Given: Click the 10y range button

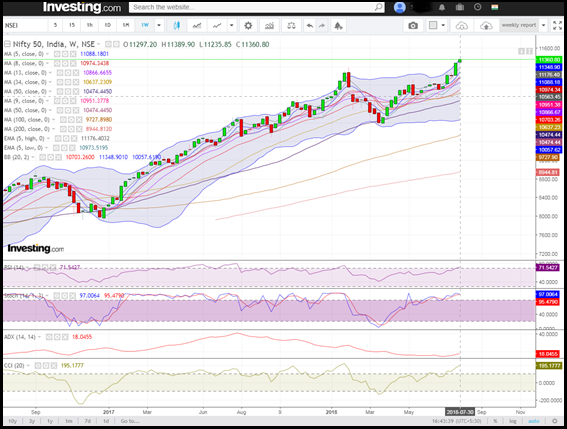Looking at the screenshot, I should pyautogui.click(x=13, y=421).
